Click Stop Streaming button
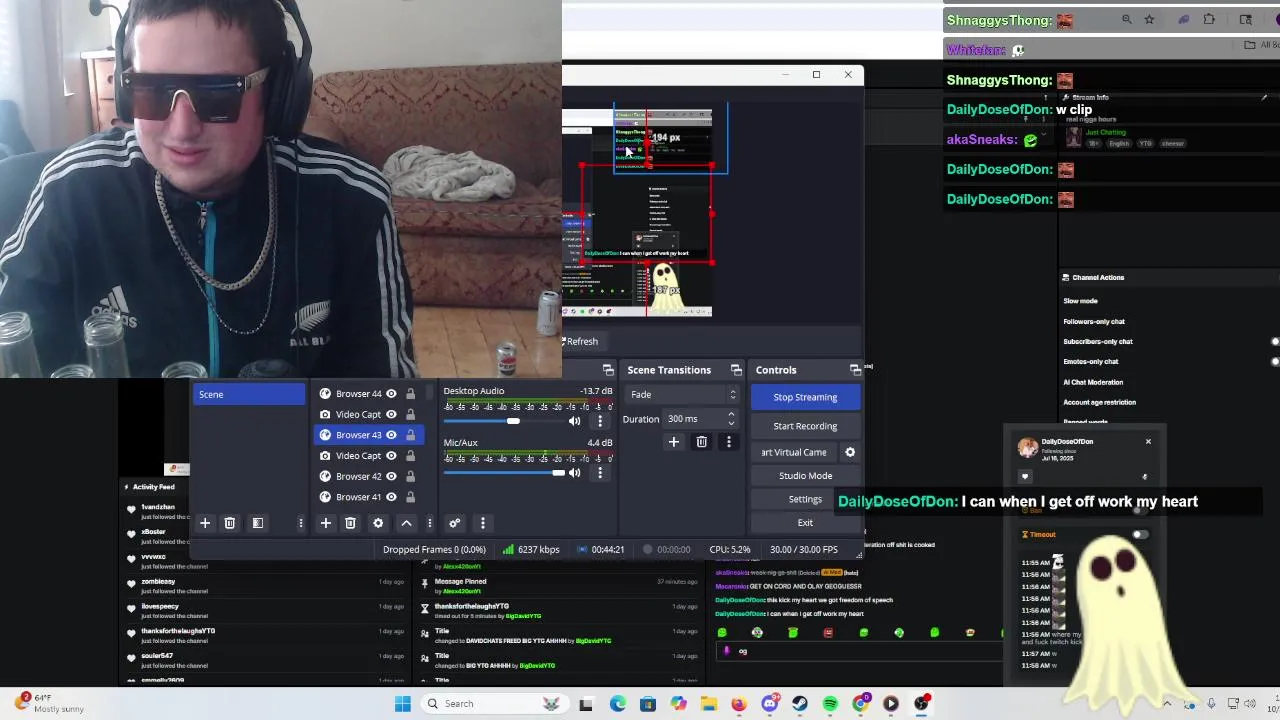 tap(805, 397)
